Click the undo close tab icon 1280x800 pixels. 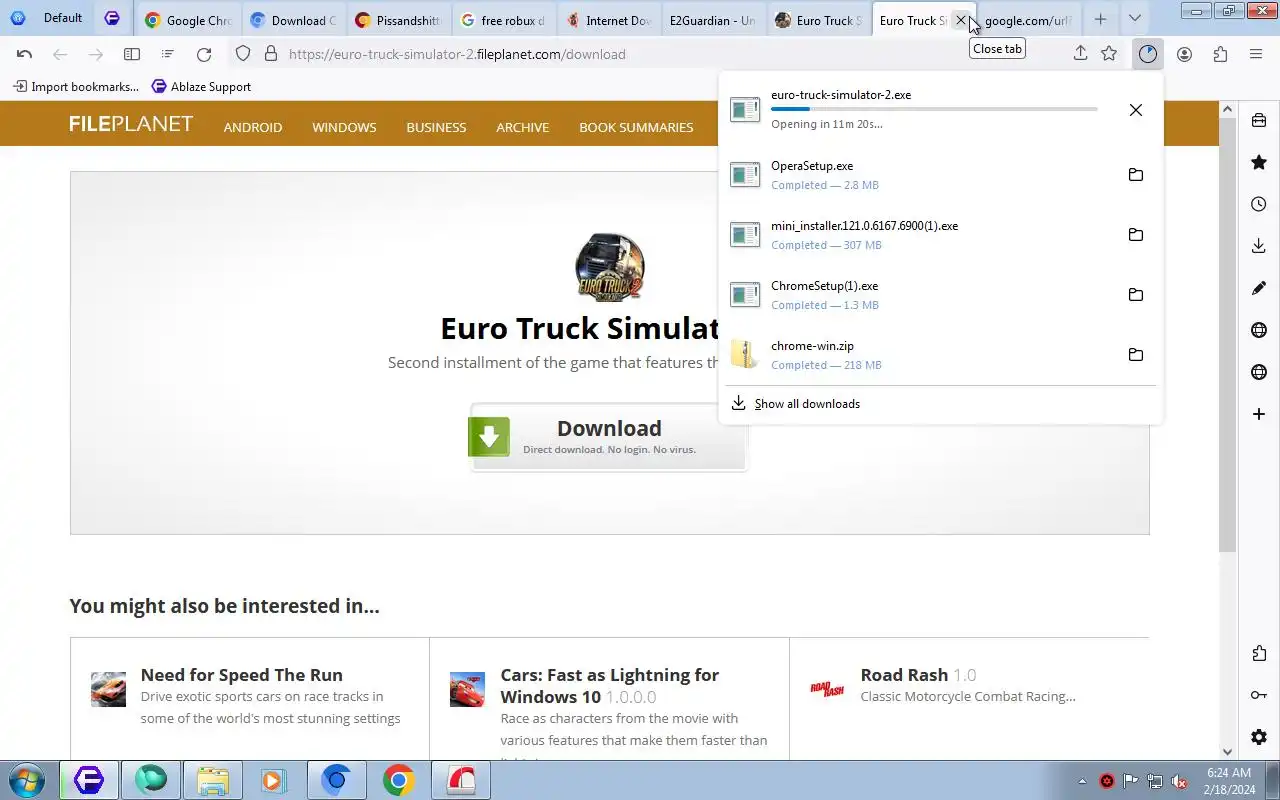(x=24, y=54)
